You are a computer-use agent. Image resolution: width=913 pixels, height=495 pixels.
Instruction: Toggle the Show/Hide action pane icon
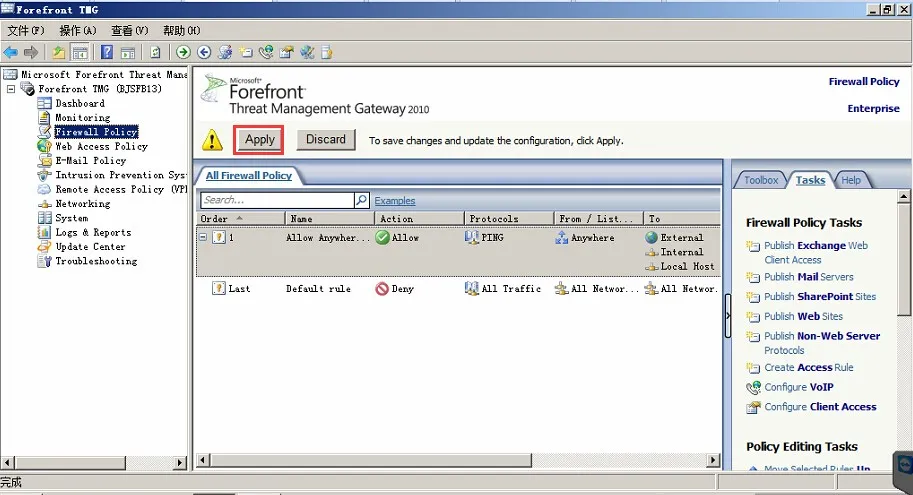[x=128, y=52]
